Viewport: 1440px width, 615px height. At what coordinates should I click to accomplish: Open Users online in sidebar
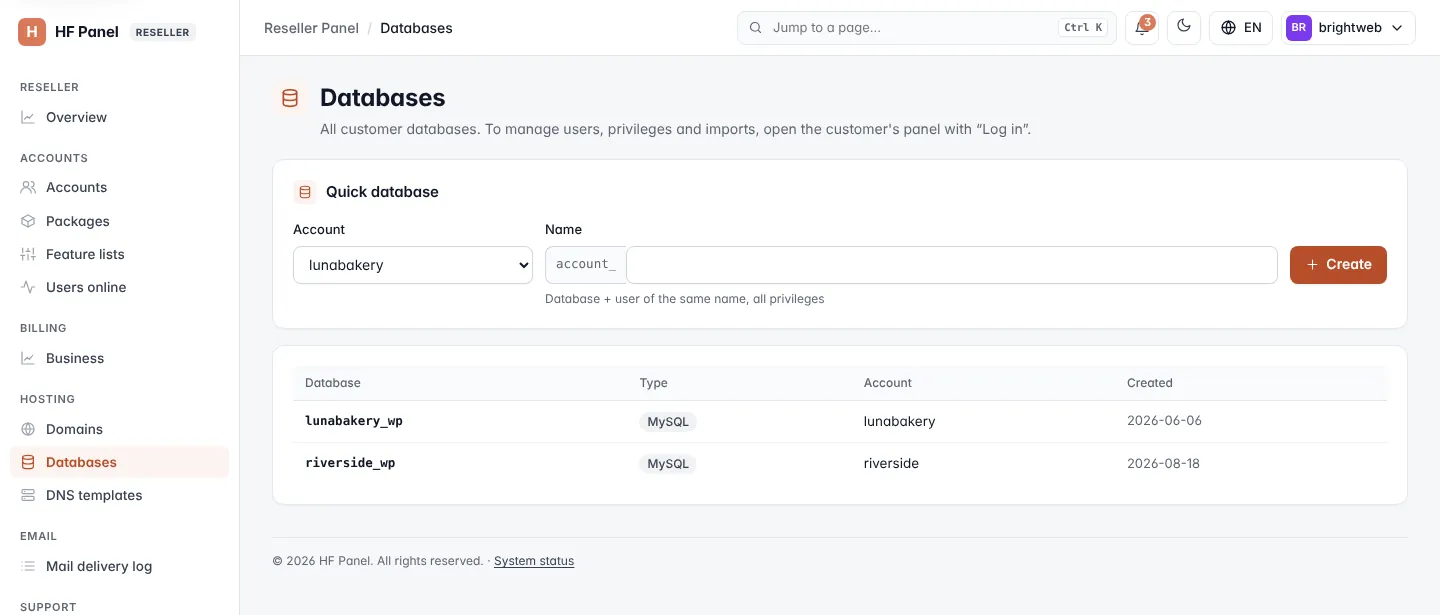(119, 287)
